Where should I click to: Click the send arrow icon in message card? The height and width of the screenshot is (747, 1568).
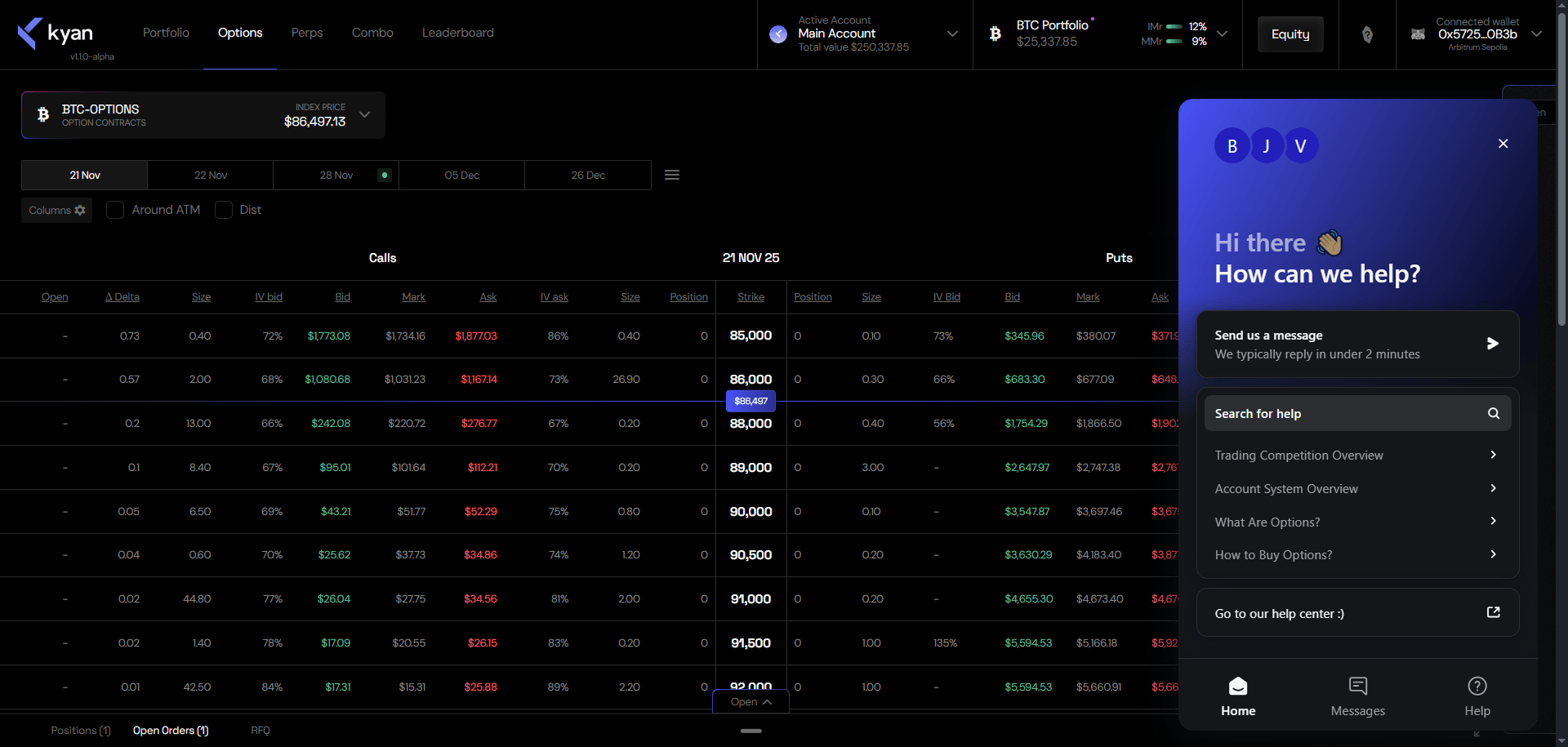1493,344
